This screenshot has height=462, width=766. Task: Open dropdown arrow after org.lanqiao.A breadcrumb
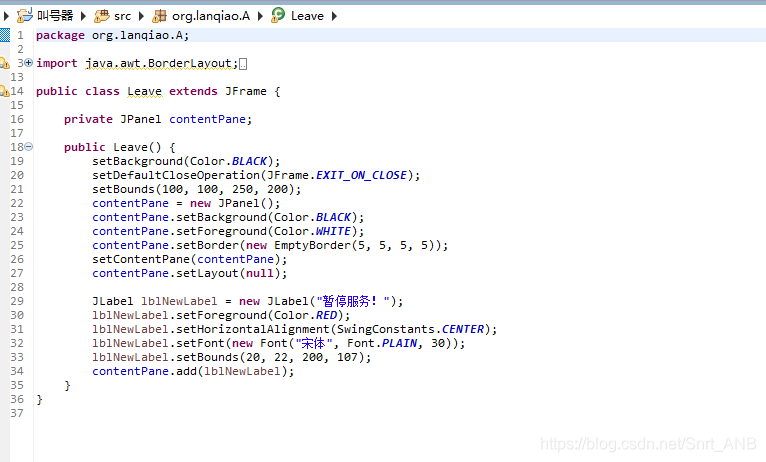tap(260, 16)
